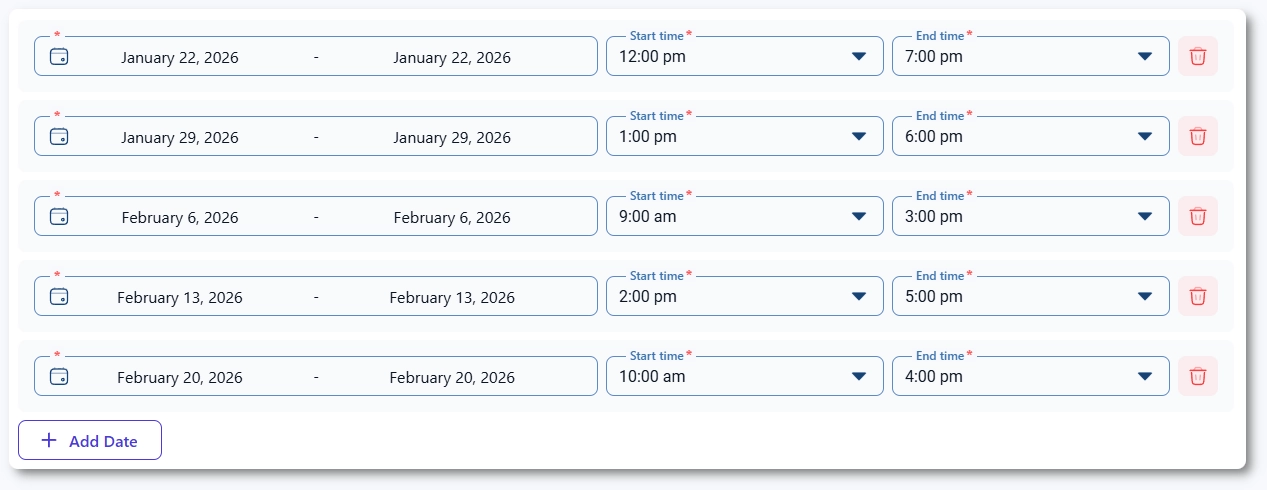Expand the 12:00 pm start time dropdown
The height and width of the screenshot is (490, 1267).
click(x=744, y=57)
